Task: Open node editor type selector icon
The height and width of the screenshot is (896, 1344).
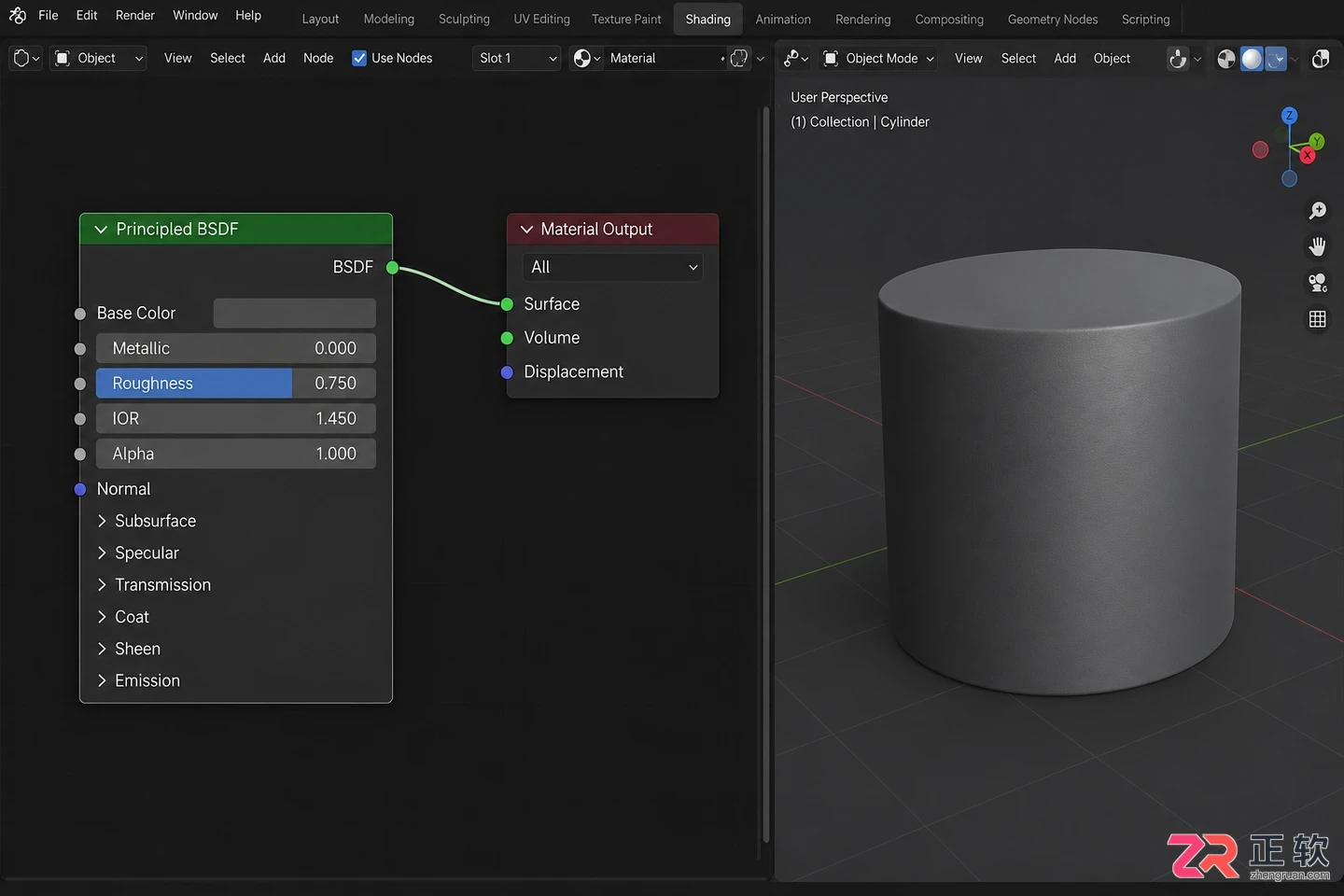Action: [25, 58]
